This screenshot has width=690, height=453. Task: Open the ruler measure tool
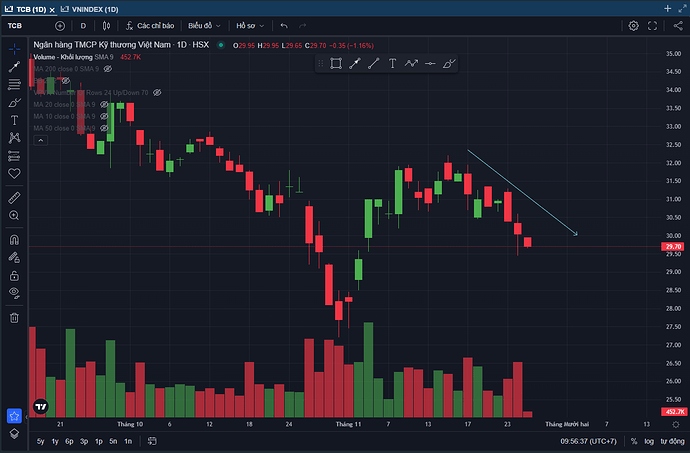14,198
